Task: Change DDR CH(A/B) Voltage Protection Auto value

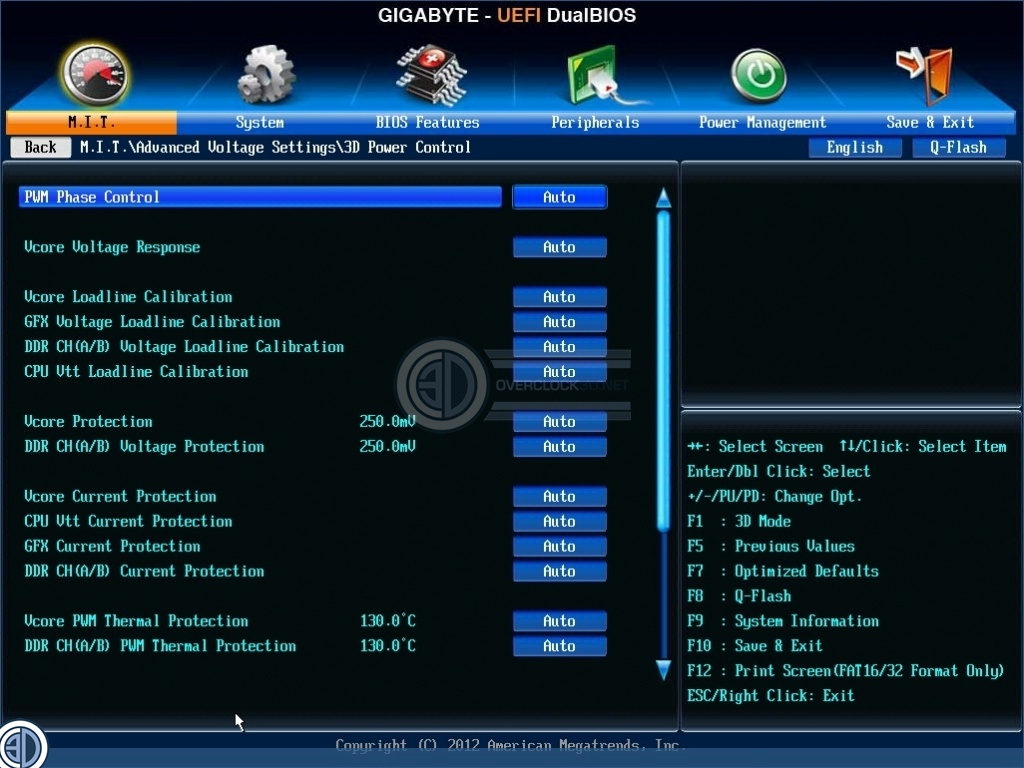Action: (x=560, y=446)
